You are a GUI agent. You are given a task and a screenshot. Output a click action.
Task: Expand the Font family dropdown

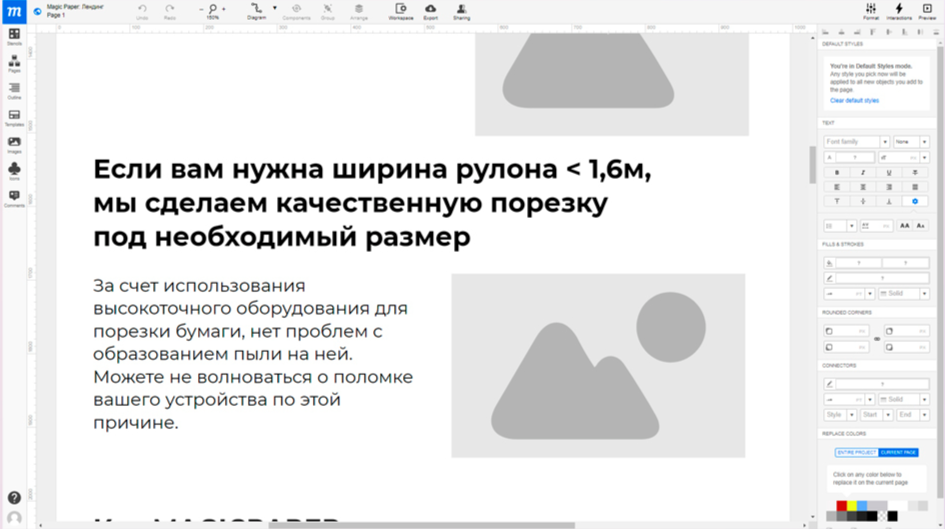(x=855, y=142)
